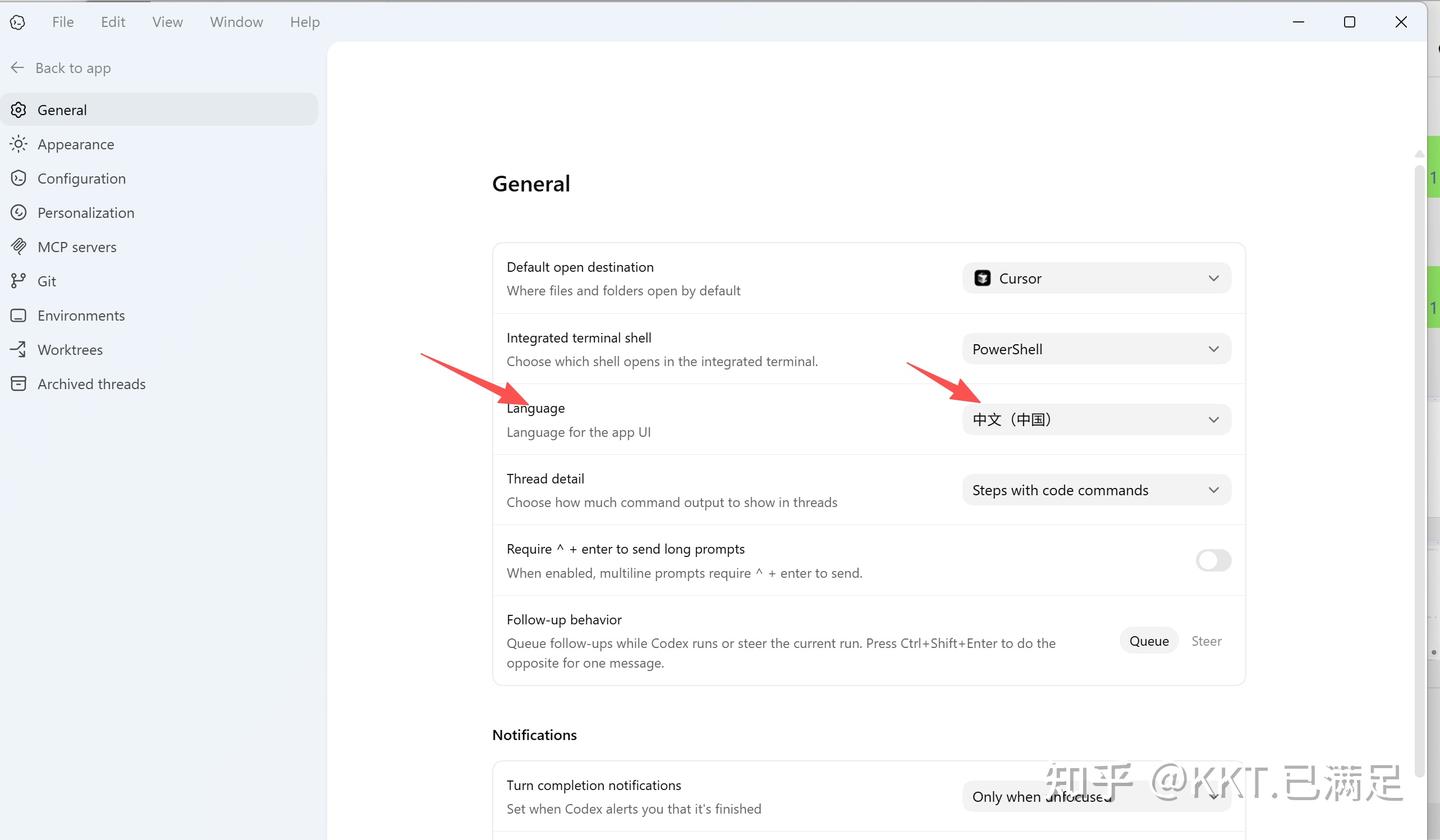Open the Language dropdown
1440x840 pixels.
point(1097,419)
